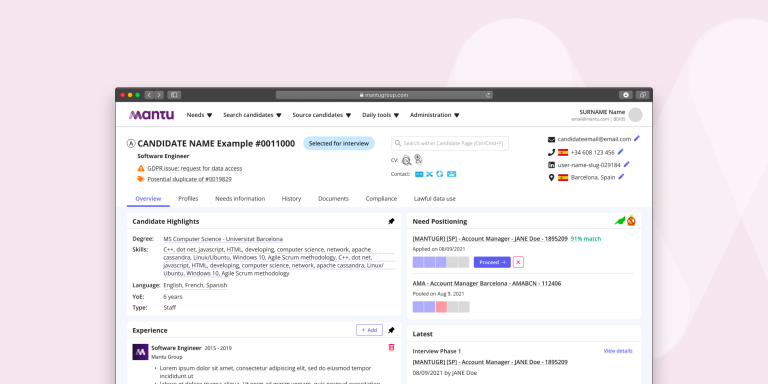Edit the phone number with pencil icon
768x384 pixels.
[621, 152]
